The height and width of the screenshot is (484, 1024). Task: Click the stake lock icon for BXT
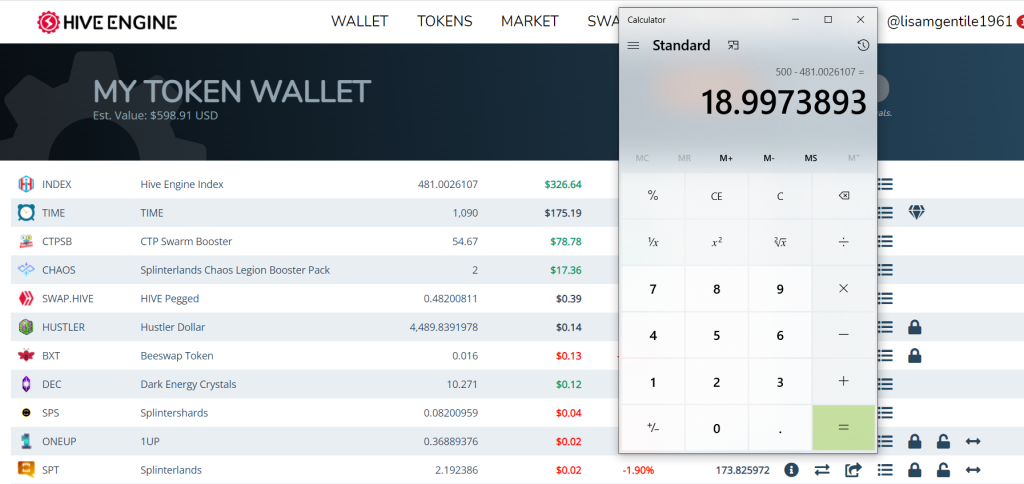(x=915, y=355)
